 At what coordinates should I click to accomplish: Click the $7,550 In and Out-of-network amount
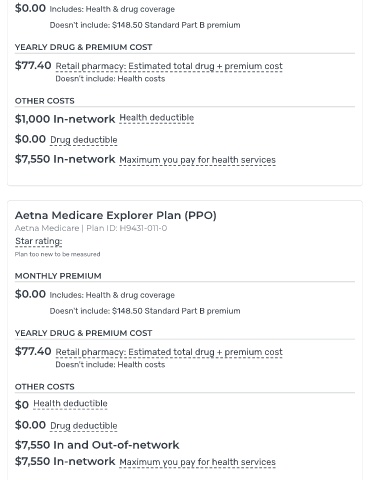(97, 445)
